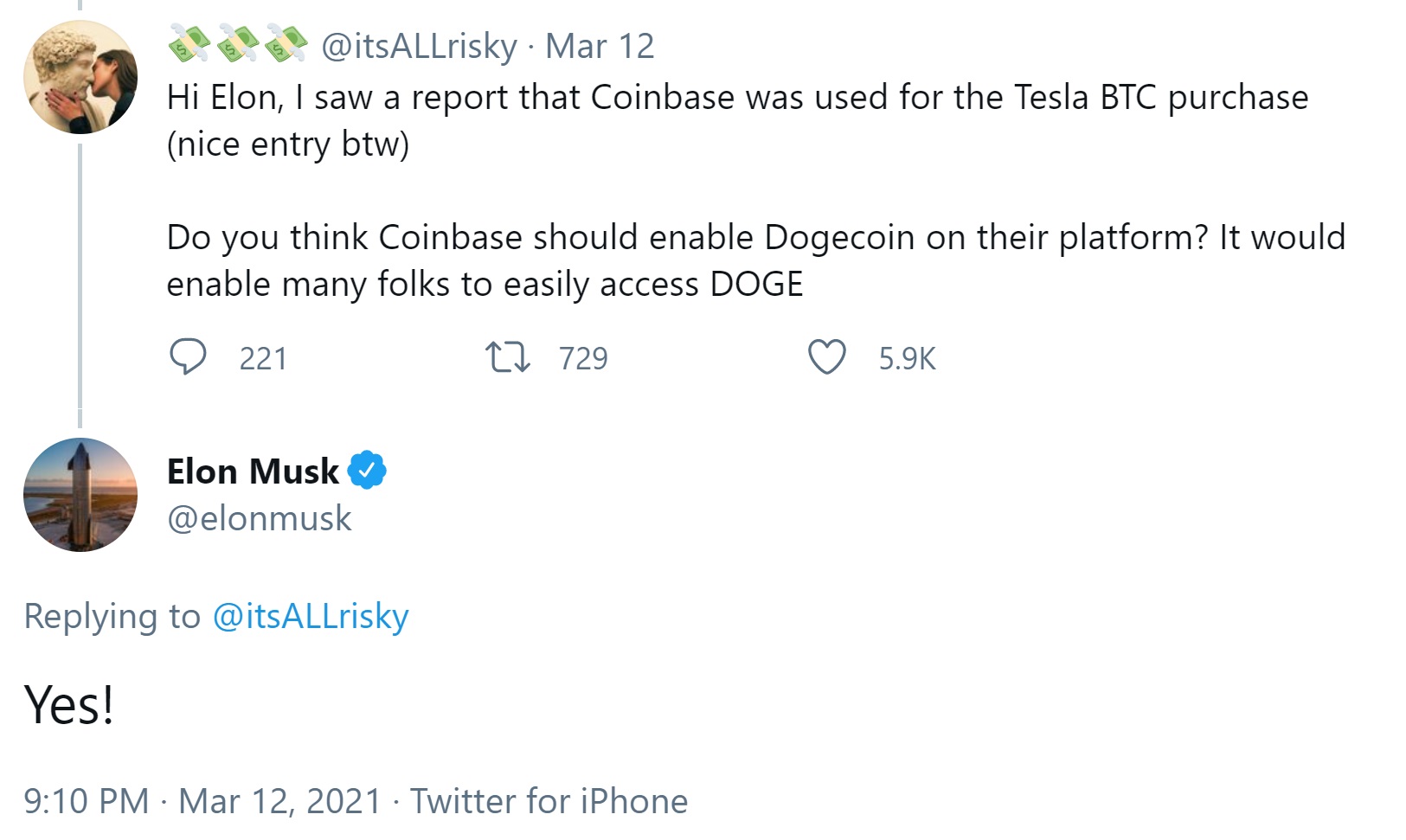Open @itsALLrisky's profile avatar
The width and height of the screenshot is (1406, 840).
pos(80,76)
